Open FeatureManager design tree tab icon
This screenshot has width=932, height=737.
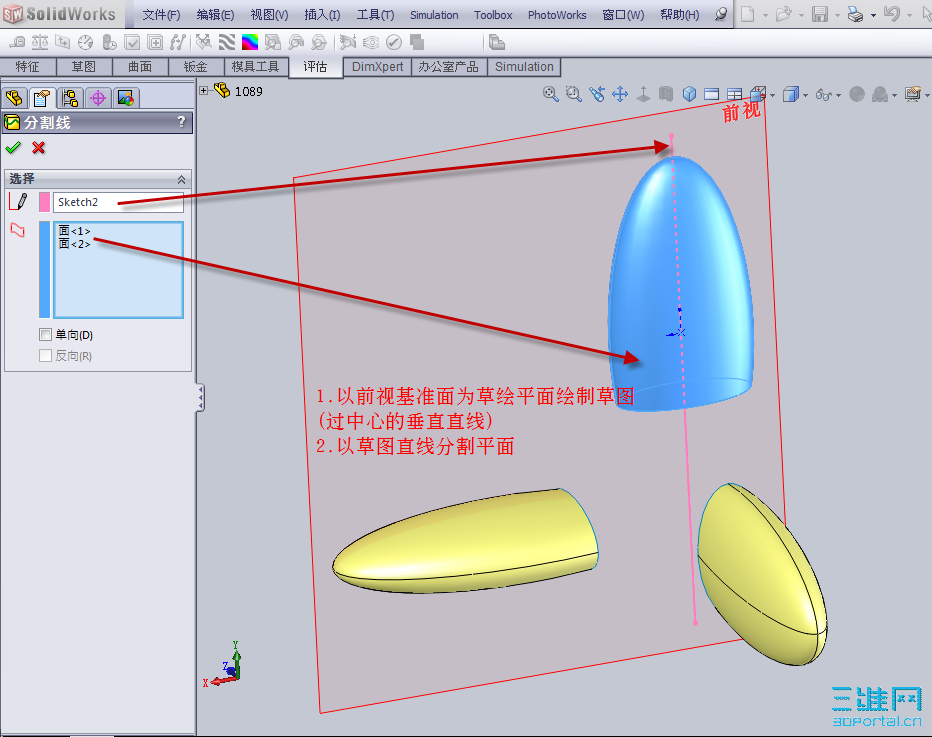pos(14,97)
